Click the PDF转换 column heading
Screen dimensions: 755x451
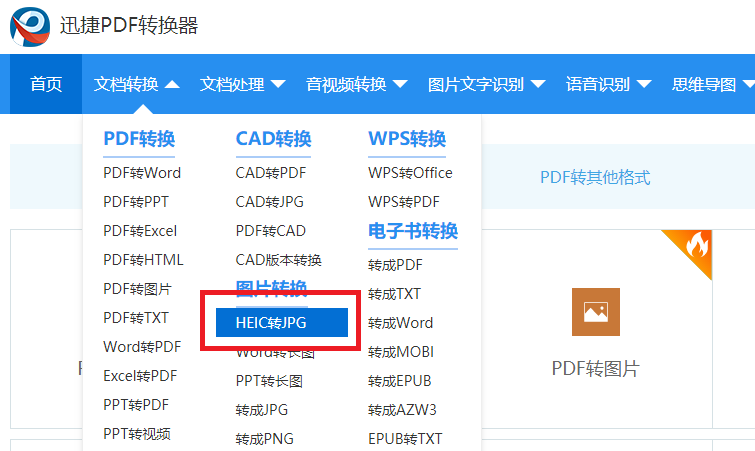click(x=139, y=139)
